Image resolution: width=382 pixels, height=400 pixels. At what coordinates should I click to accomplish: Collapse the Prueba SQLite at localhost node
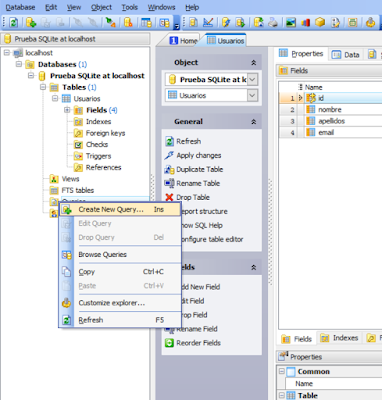(x=31, y=76)
